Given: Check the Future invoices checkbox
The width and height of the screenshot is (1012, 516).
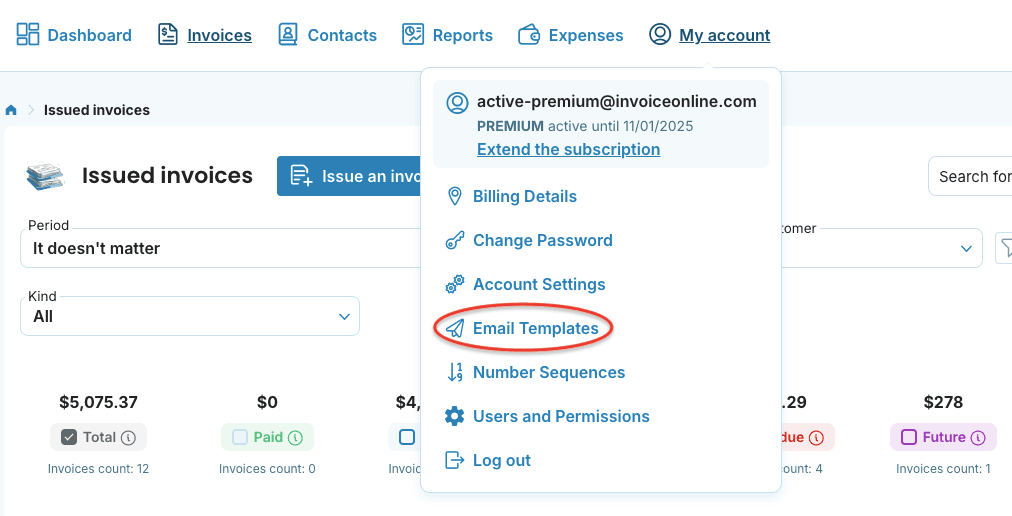Looking at the screenshot, I should pyautogui.click(x=909, y=437).
